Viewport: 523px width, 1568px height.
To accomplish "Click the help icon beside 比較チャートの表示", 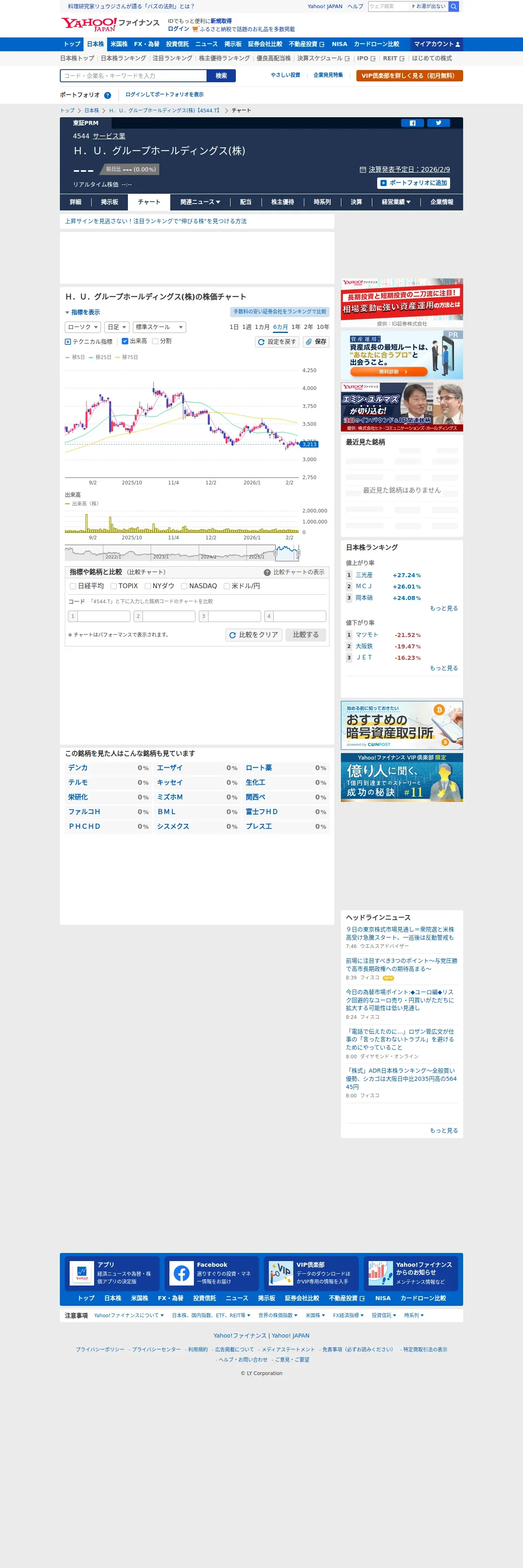I will tap(267, 572).
